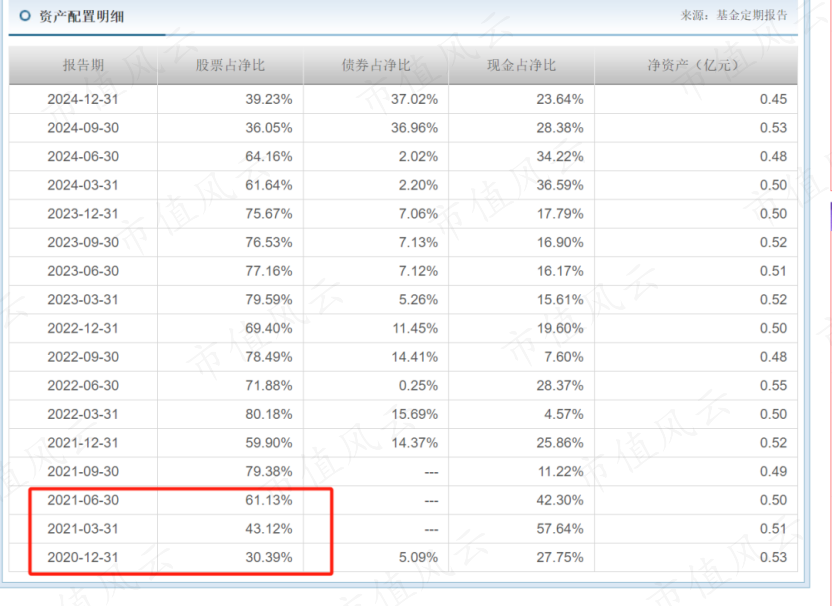Screen dimensions: 832x606
Task: Select the 2024-12-31 report date row
Action: click(x=83, y=99)
